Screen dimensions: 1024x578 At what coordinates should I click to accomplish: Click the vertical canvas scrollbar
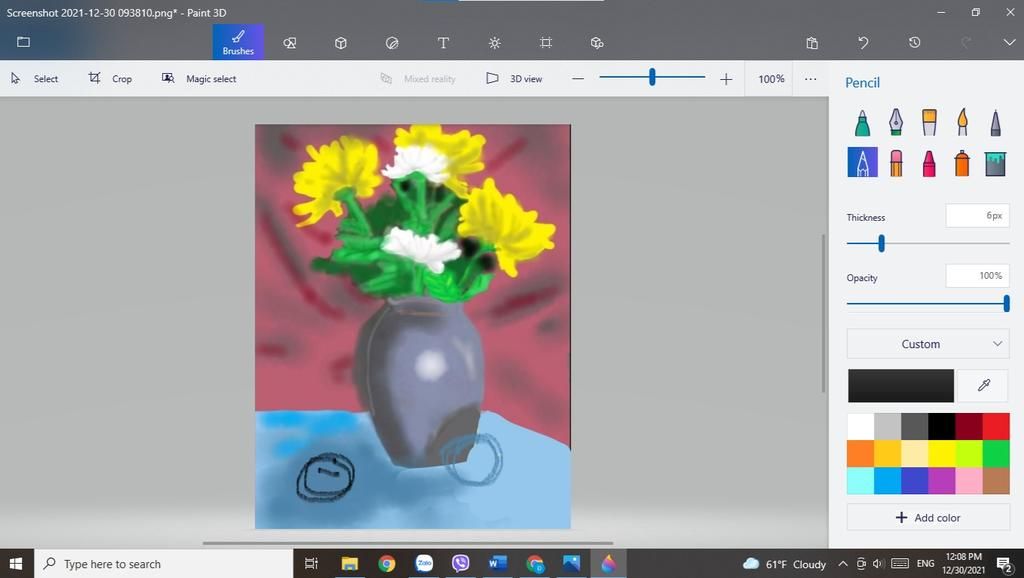[x=823, y=313]
